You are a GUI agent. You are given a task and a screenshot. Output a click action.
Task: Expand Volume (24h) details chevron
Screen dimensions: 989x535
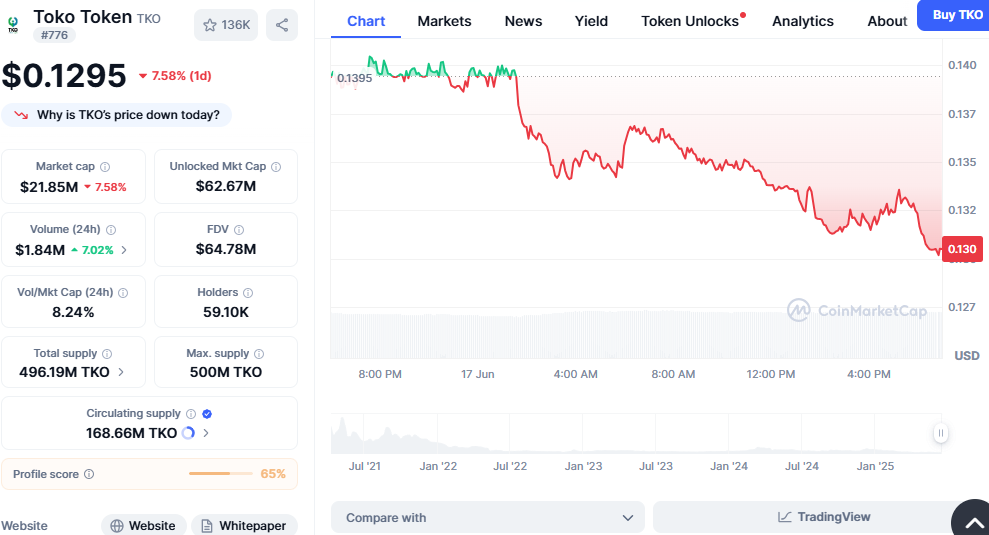tap(124, 250)
